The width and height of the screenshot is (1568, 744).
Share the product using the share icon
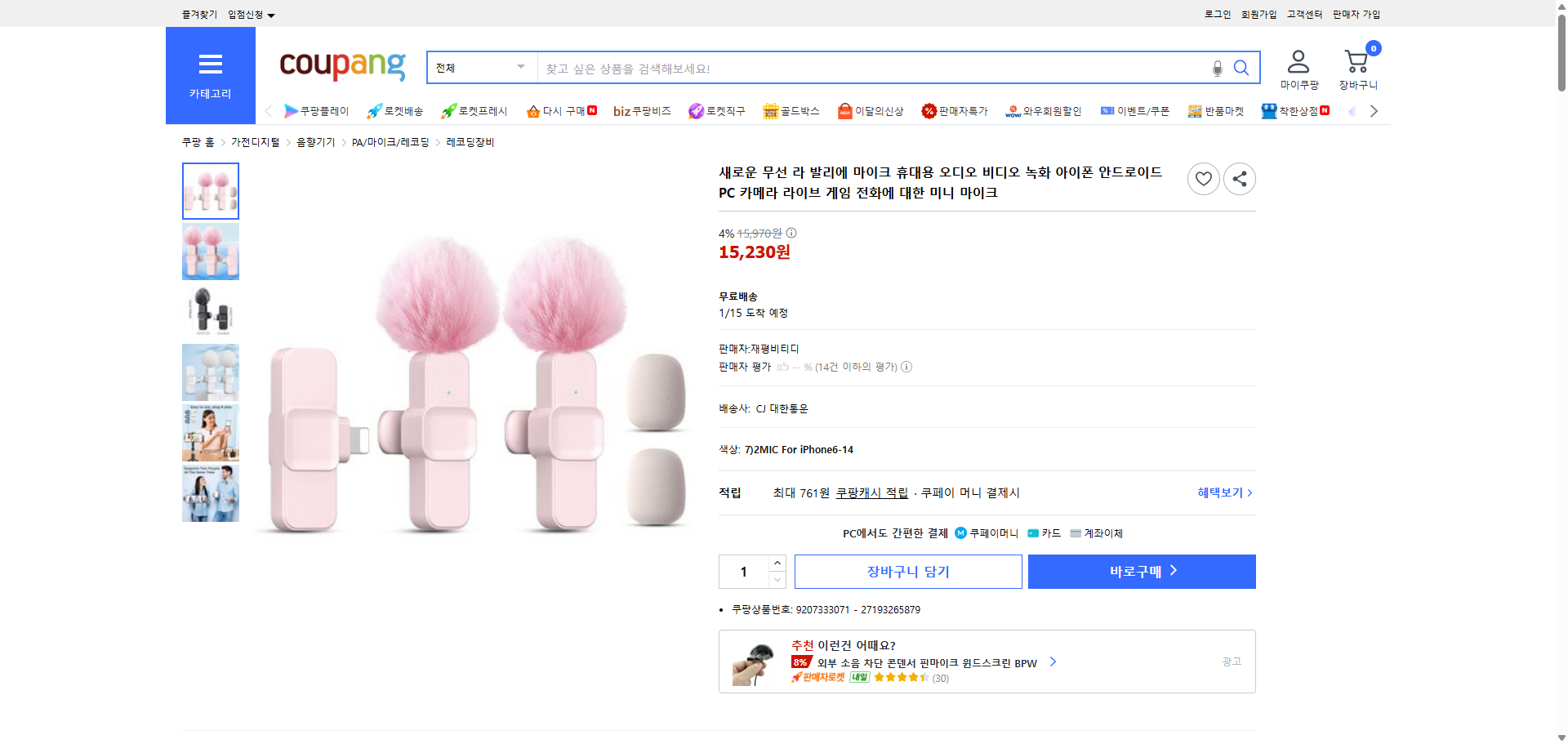pyautogui.click(x=1239, y=178)
